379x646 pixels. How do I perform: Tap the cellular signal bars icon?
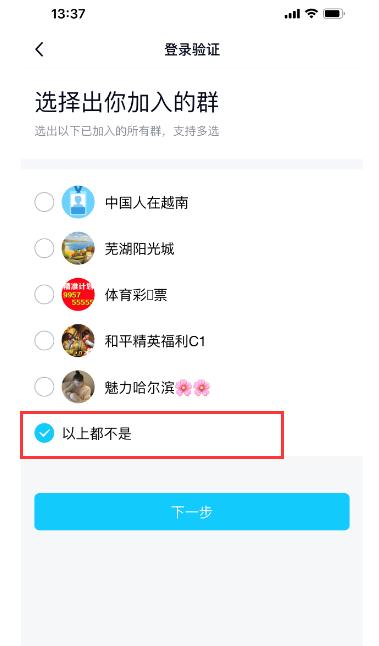tap(292, 14)
